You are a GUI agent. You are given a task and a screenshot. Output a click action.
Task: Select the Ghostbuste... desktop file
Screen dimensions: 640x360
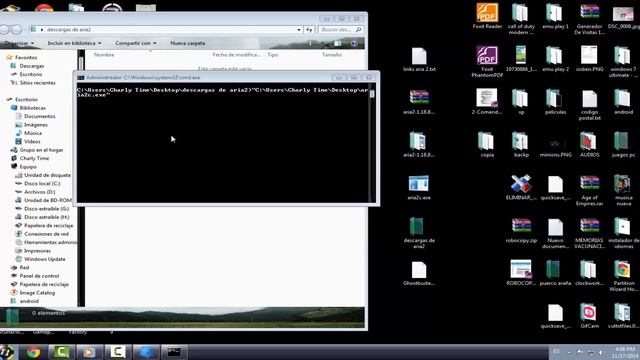tap(419, 273)
